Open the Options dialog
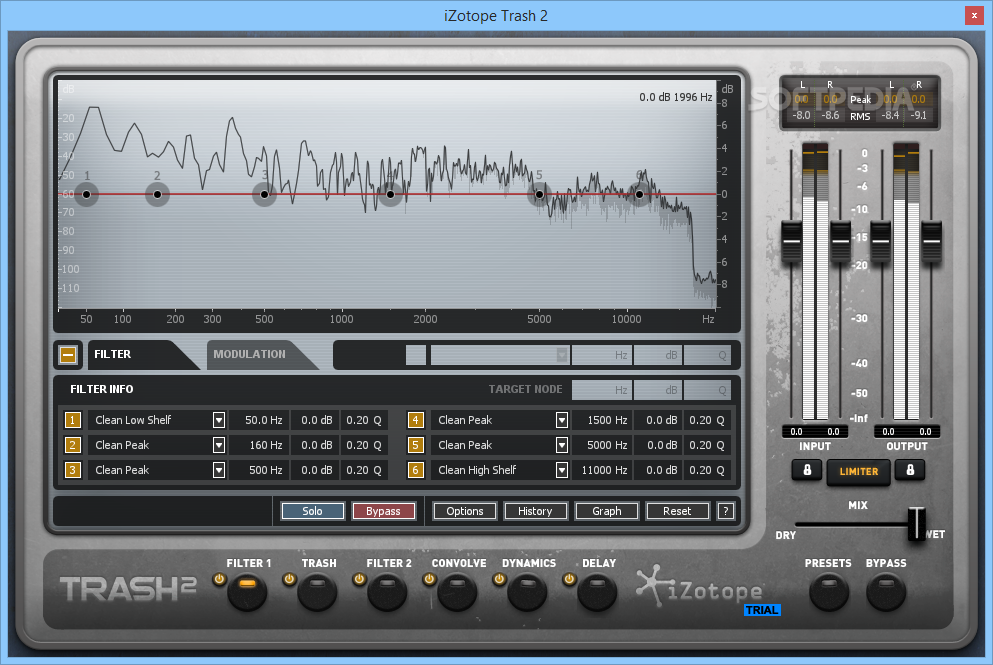This screenshot has height=665, width=993. [465, 511]
